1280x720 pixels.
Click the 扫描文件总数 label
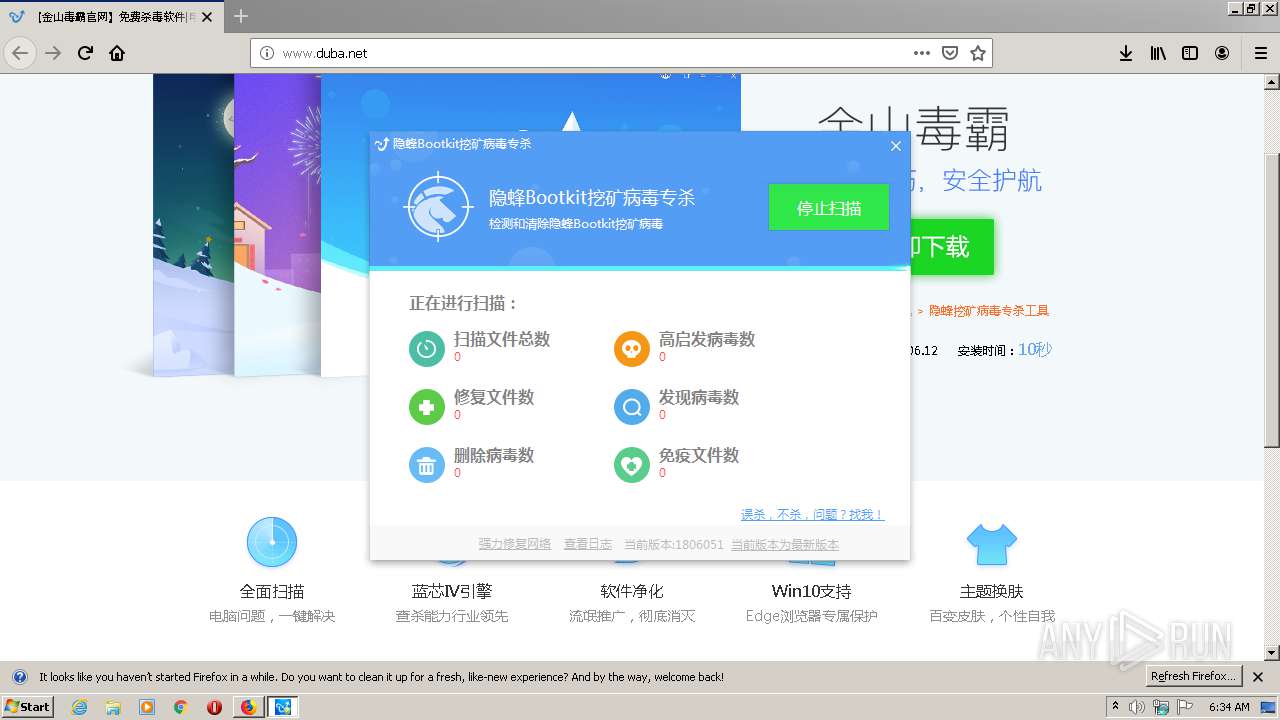point(502,339)
